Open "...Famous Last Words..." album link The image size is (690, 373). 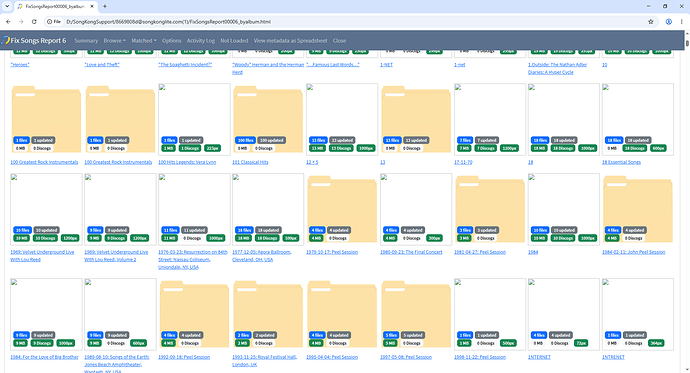click(x=333, y=65)
